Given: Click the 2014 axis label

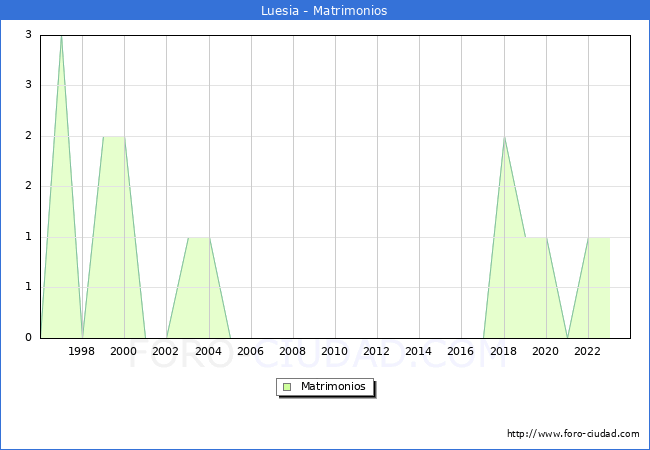Looking at the screenshot, I should coord(418,352).
